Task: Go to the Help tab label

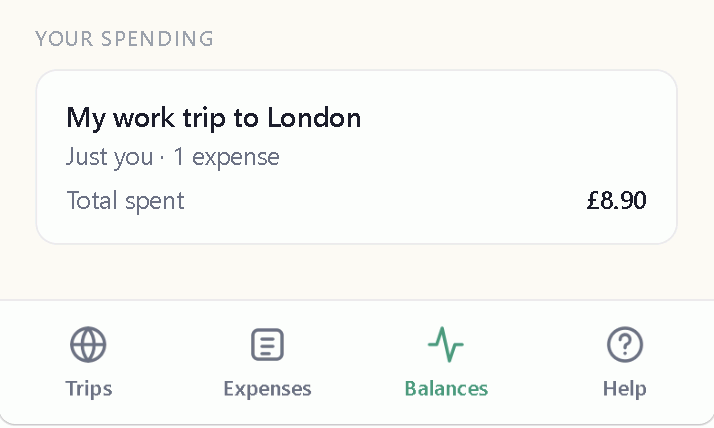Action: 625,389
